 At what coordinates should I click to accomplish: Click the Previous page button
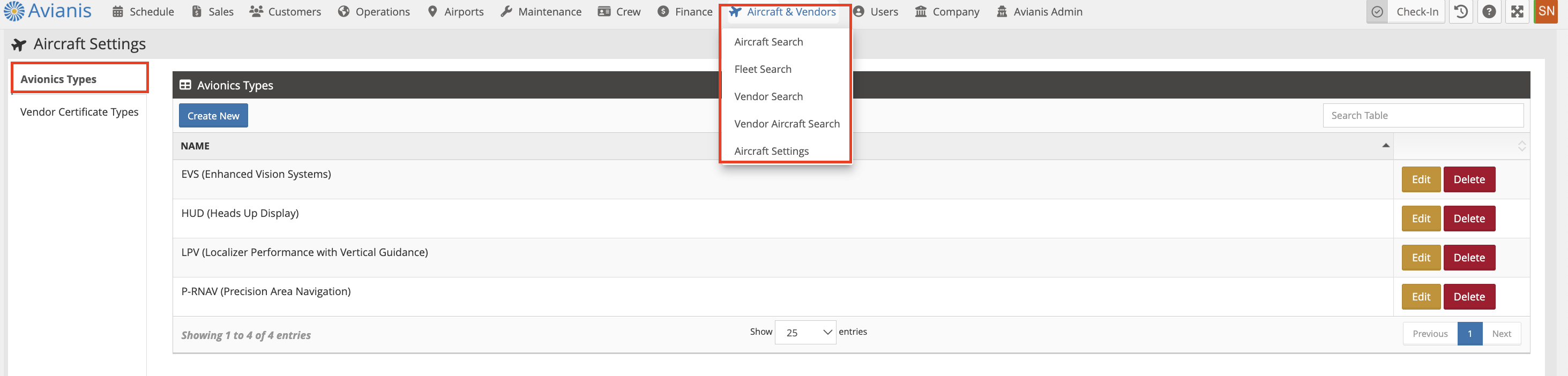pos(1430,333)
